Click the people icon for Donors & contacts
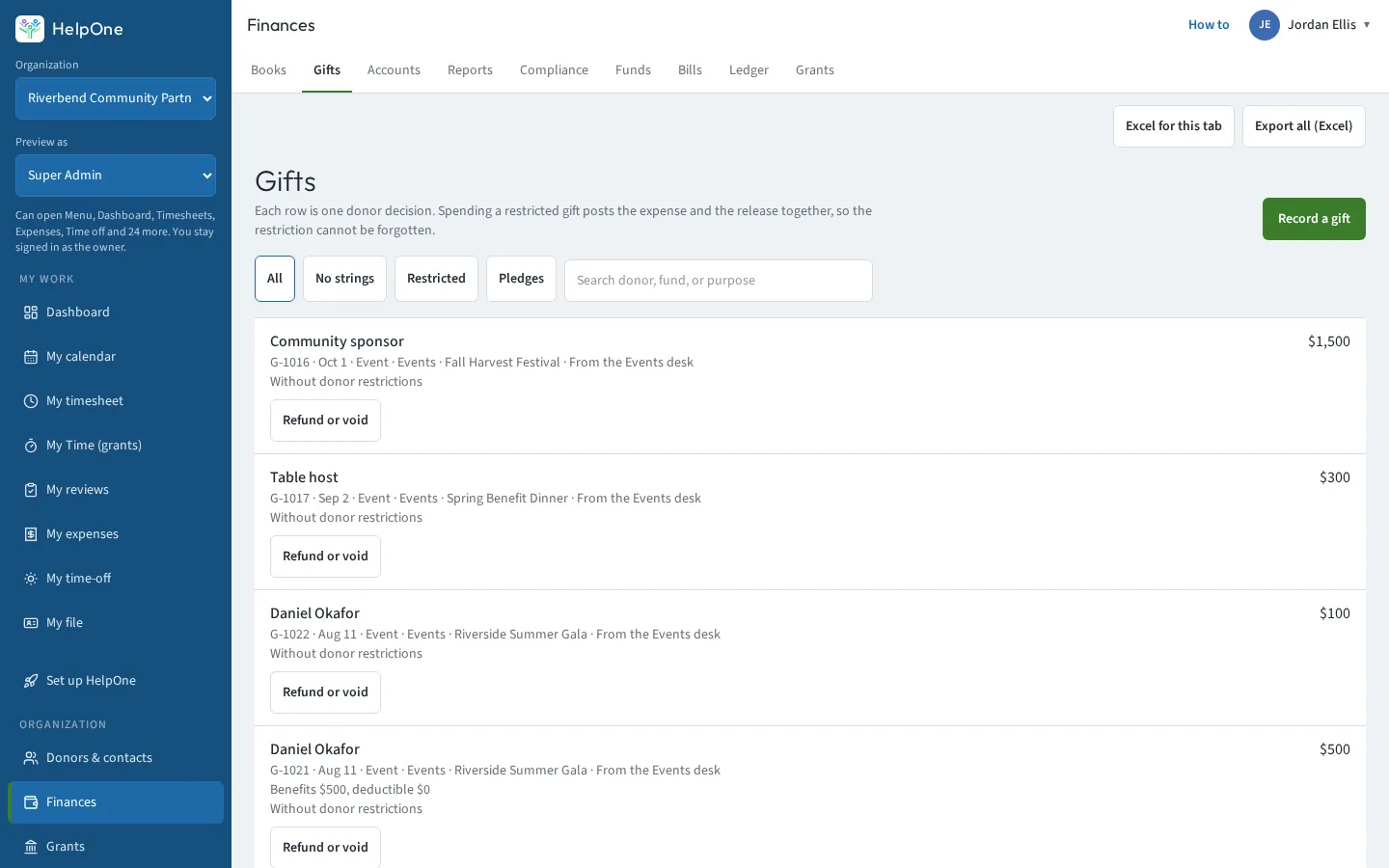 [x=31, y=758]
